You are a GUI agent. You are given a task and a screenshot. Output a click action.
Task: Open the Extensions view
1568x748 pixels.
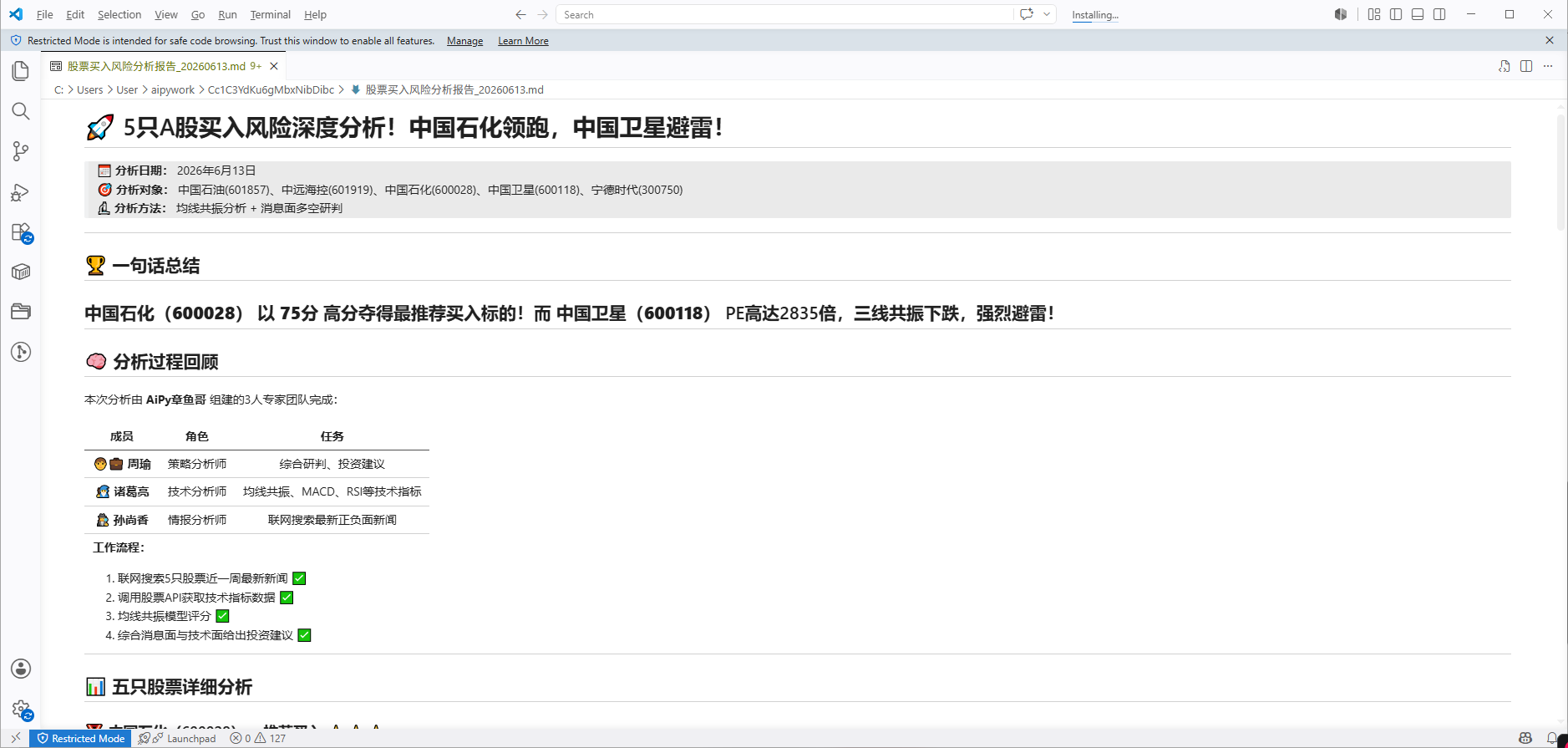(x=21, y=232)
